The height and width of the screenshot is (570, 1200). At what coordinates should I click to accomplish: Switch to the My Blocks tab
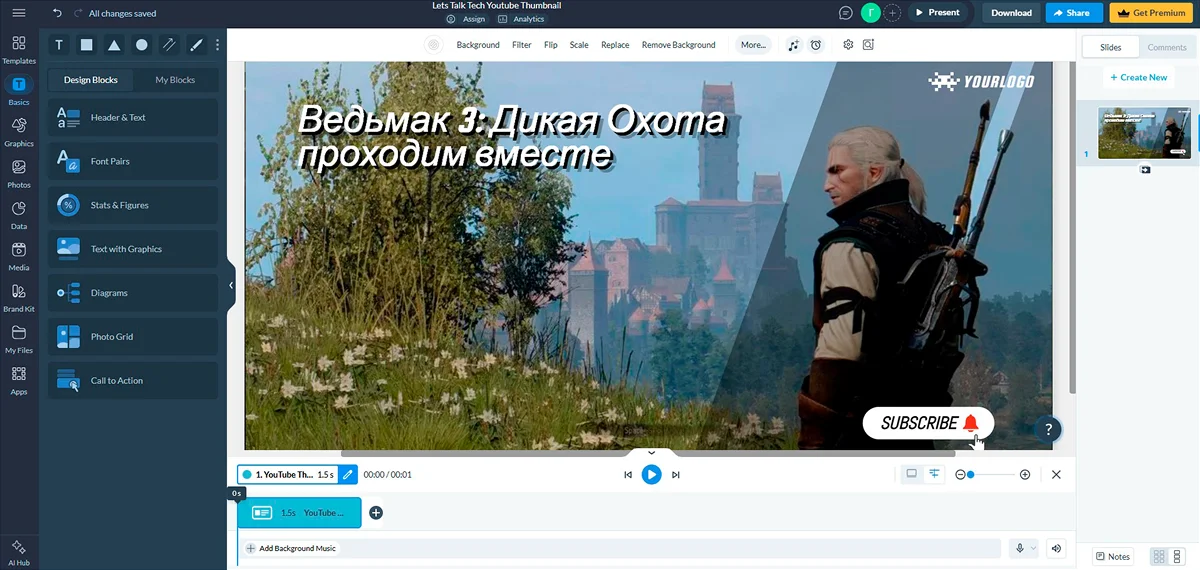pos(175,80)
